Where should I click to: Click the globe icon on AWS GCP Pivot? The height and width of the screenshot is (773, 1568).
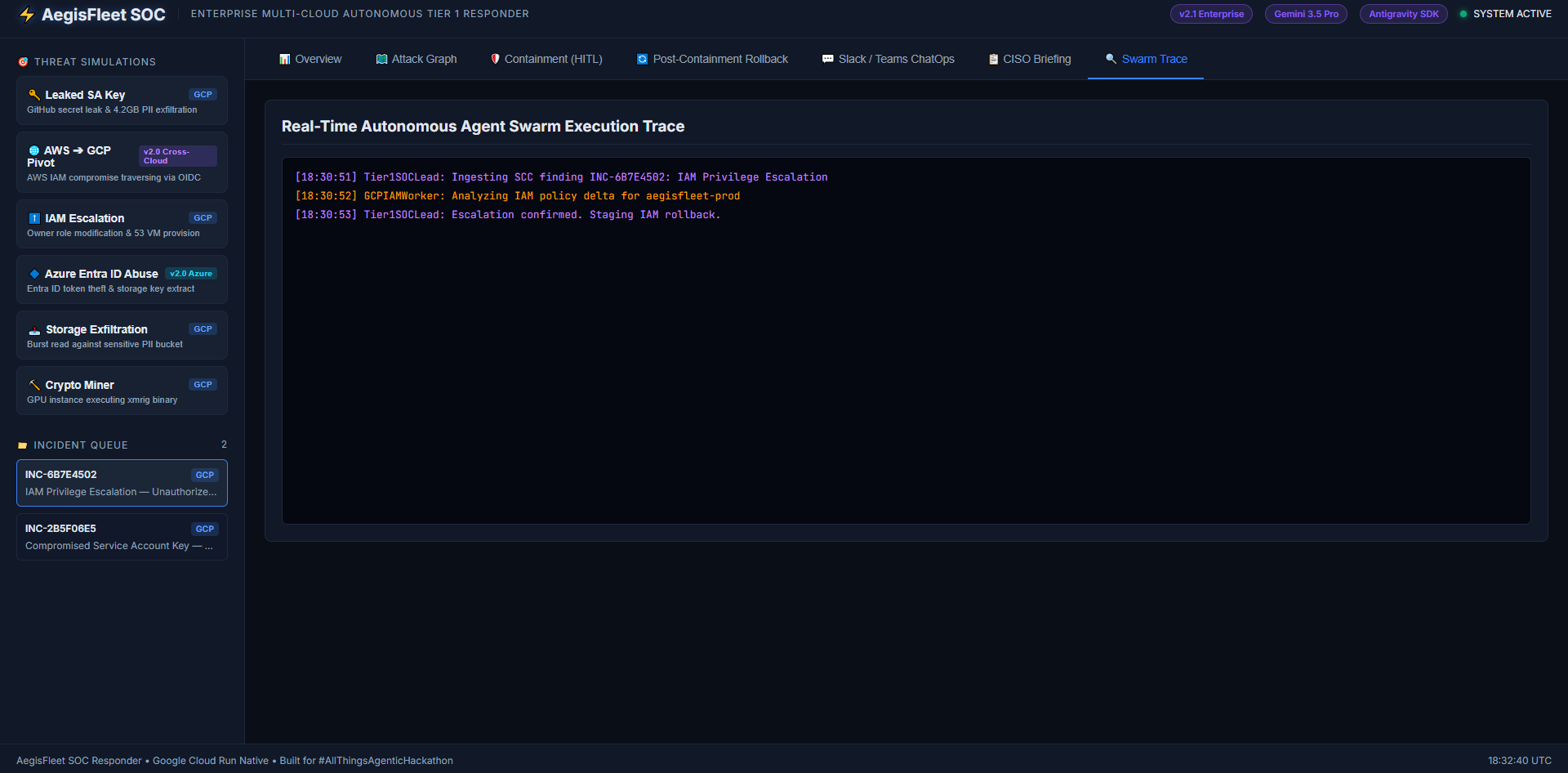point(33,150)
